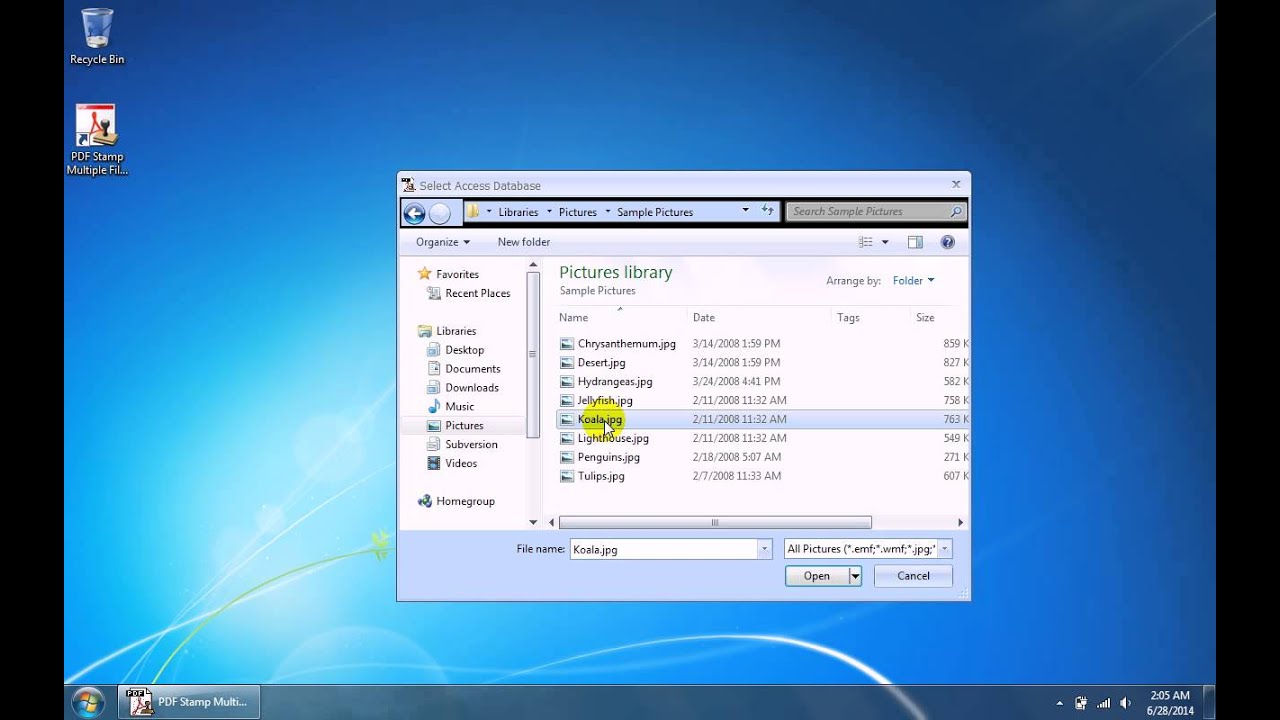
Task: Show hidden tray icons arrow
Action: pos(1059,703)
